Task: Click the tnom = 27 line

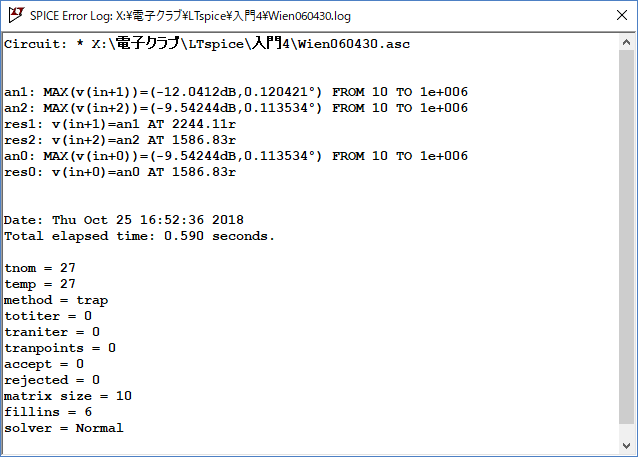Action: [x=40, y=268]
